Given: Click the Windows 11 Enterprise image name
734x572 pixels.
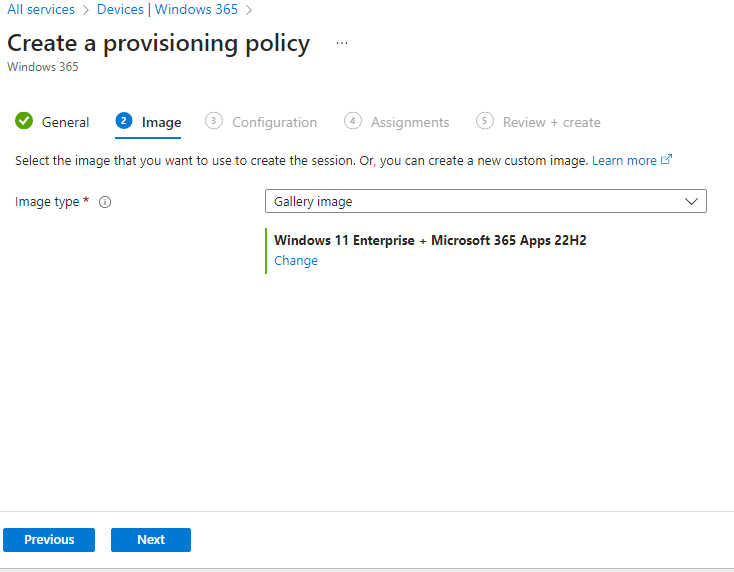Looking at the screenshot, I should point(430,240).
